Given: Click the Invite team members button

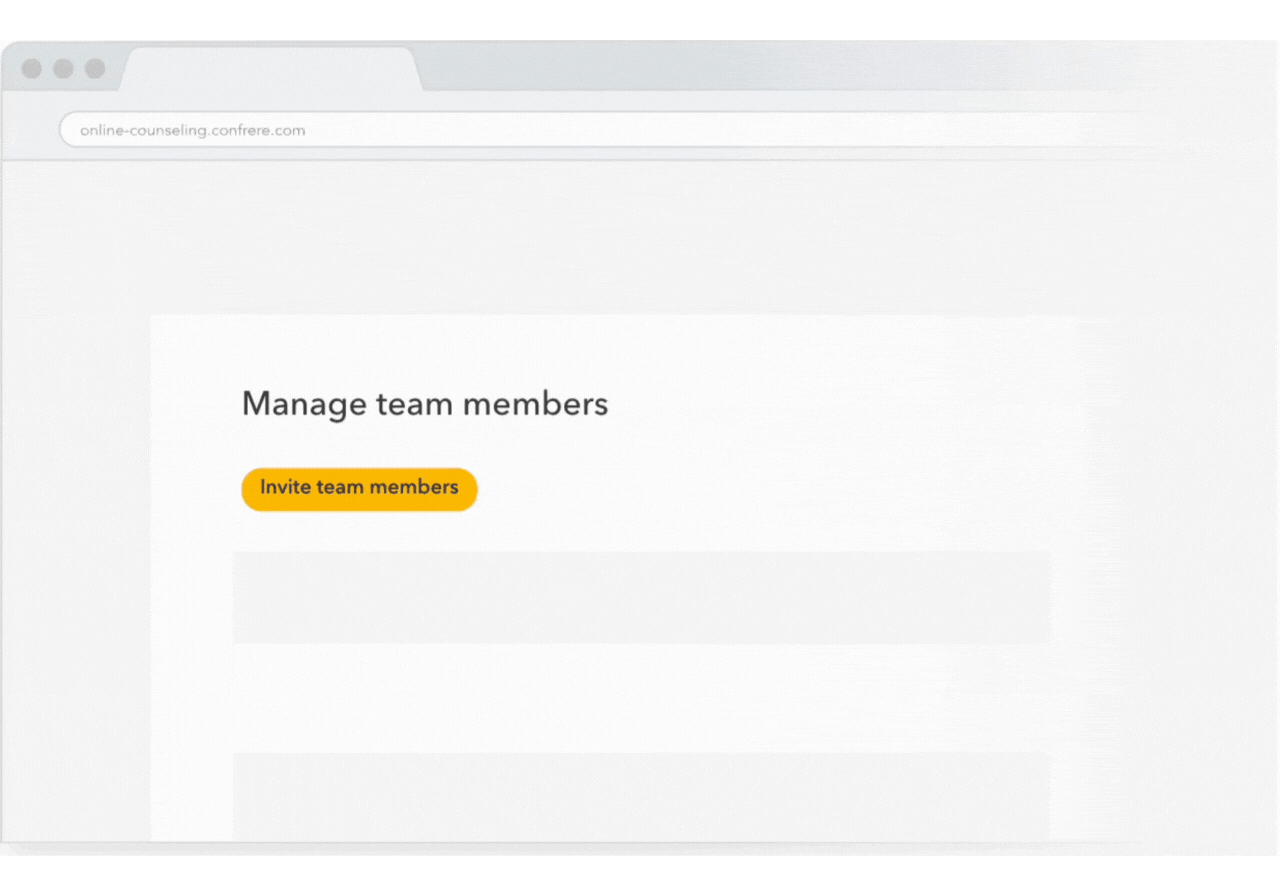Looking at the screenshot, I should click(359, 489).
